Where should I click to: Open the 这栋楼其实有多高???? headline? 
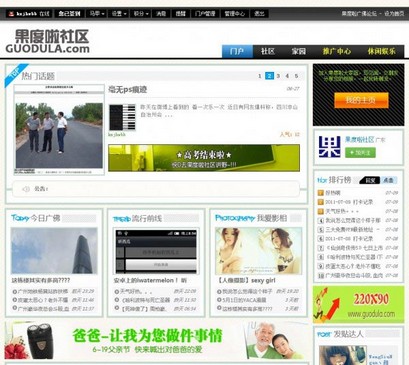coord(41,281)
